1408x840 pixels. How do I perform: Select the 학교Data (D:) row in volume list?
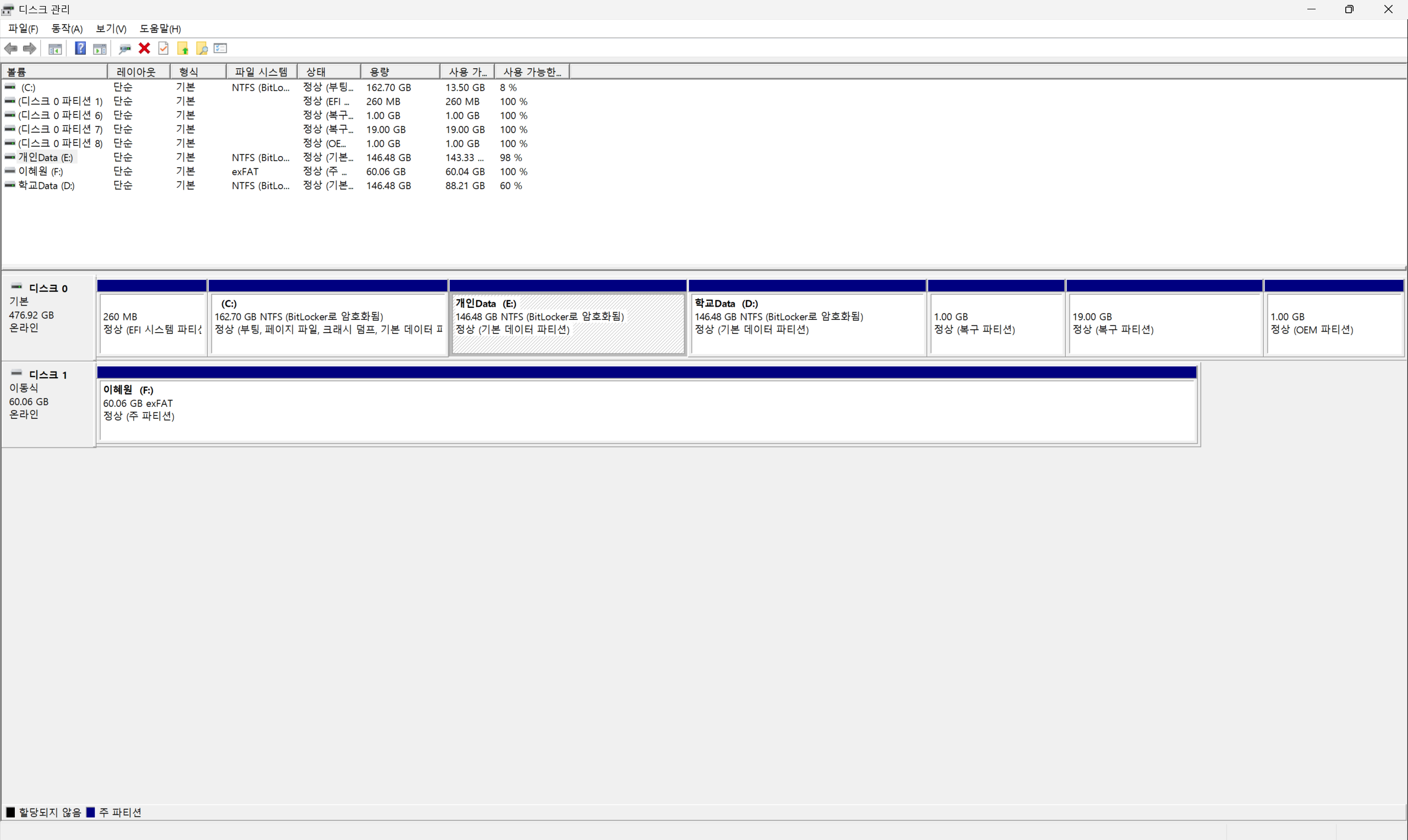click(46, 186)
